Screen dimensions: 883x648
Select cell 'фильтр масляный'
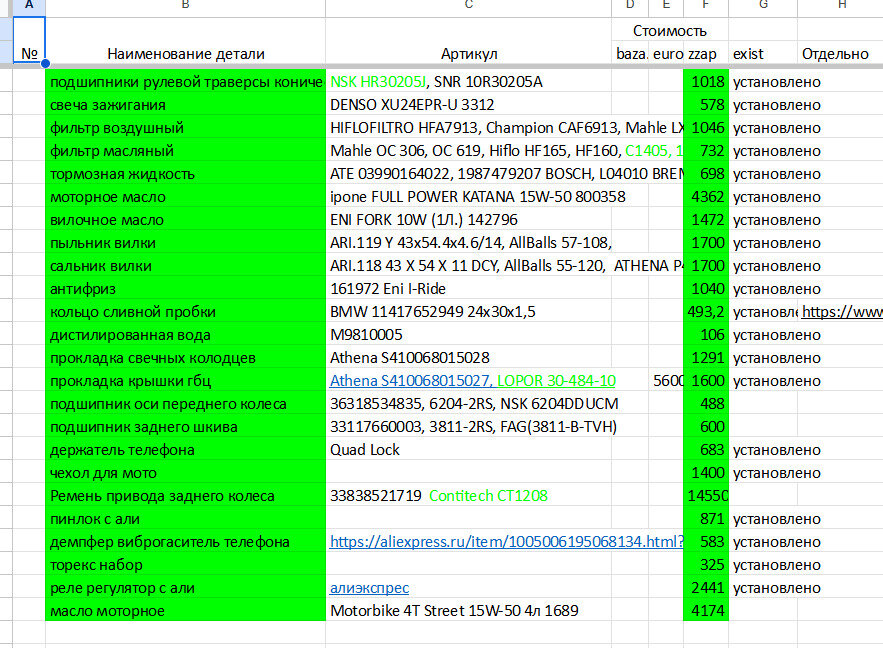click(185, 151)
